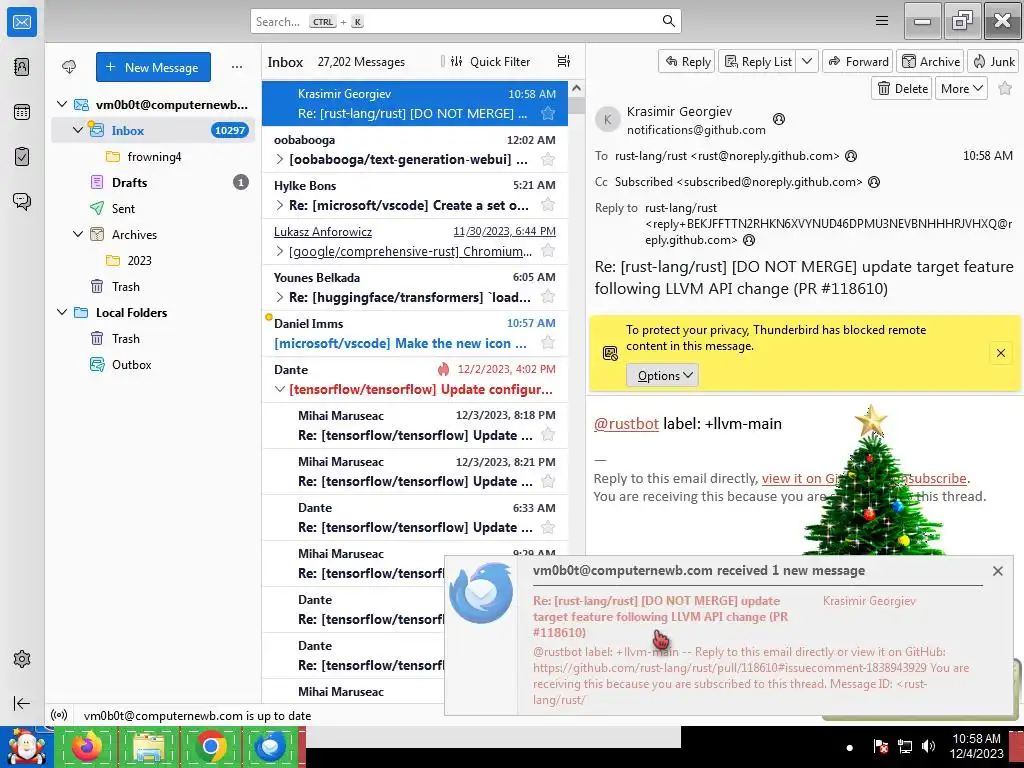Click the Reply button
The image size is (1024, 768).
pos(686,61)
